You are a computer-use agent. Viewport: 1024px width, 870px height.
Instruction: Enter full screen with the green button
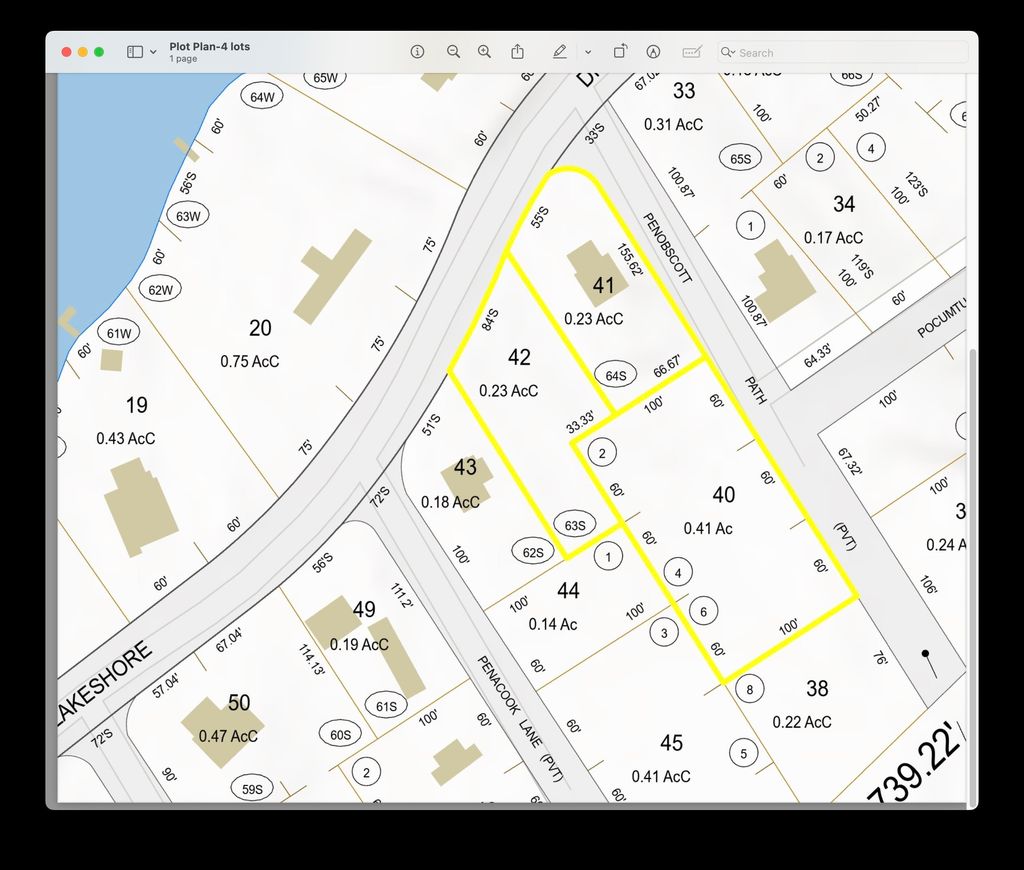(x=99, y=52)
